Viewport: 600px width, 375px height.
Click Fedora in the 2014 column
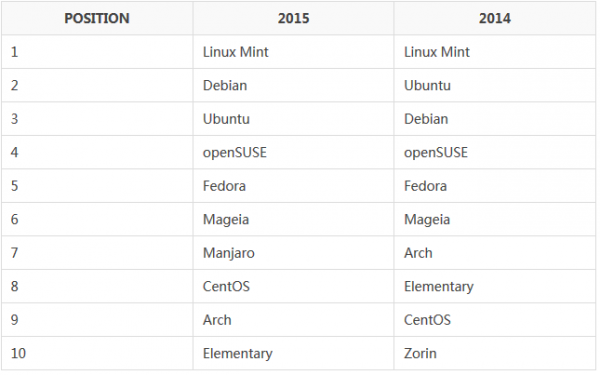[x=426, y=186]
